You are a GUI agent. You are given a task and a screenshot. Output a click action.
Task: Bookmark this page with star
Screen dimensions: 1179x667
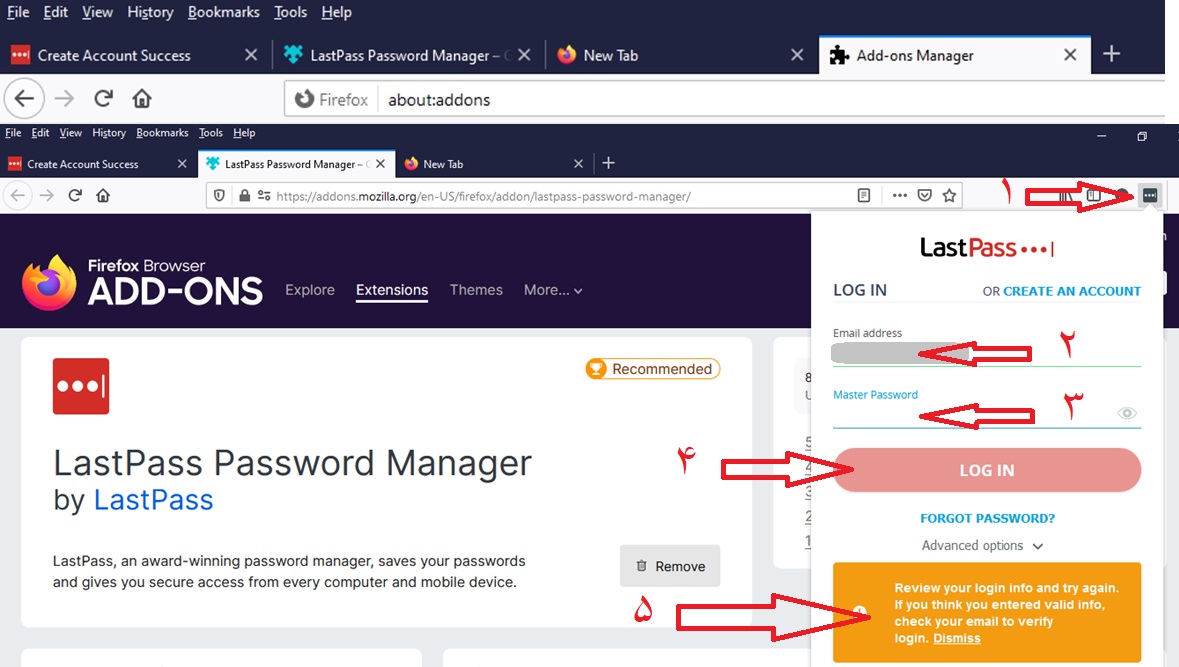pyautogui.click(x=950, y=196)
